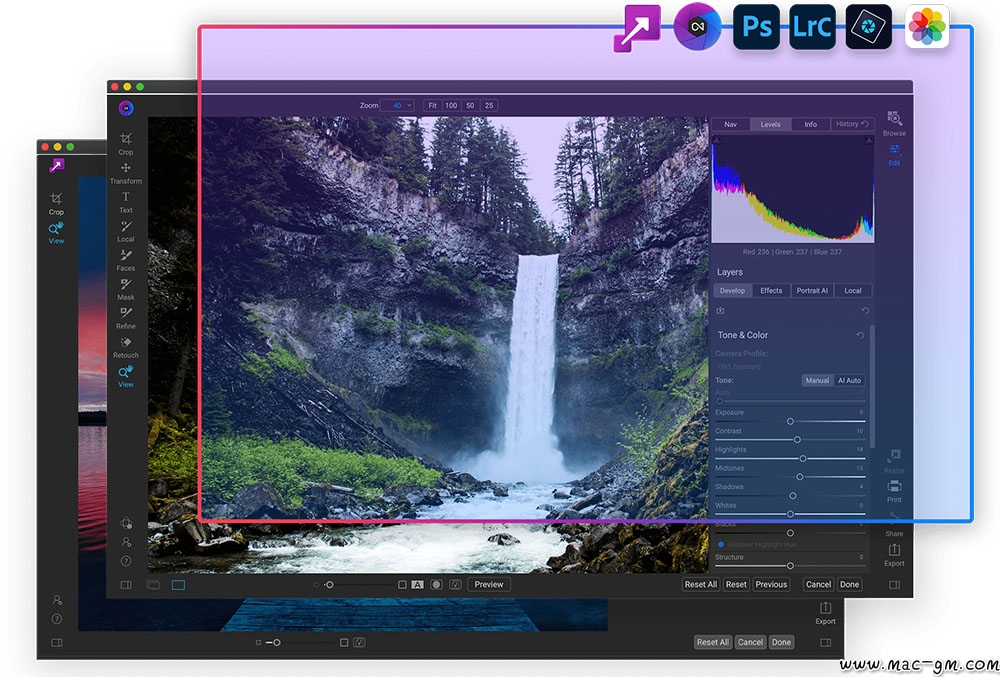Click the help icon in the back window
The height and width of the screenshot is (677, 1000).
pyautogui.click(x=57, y=619)
